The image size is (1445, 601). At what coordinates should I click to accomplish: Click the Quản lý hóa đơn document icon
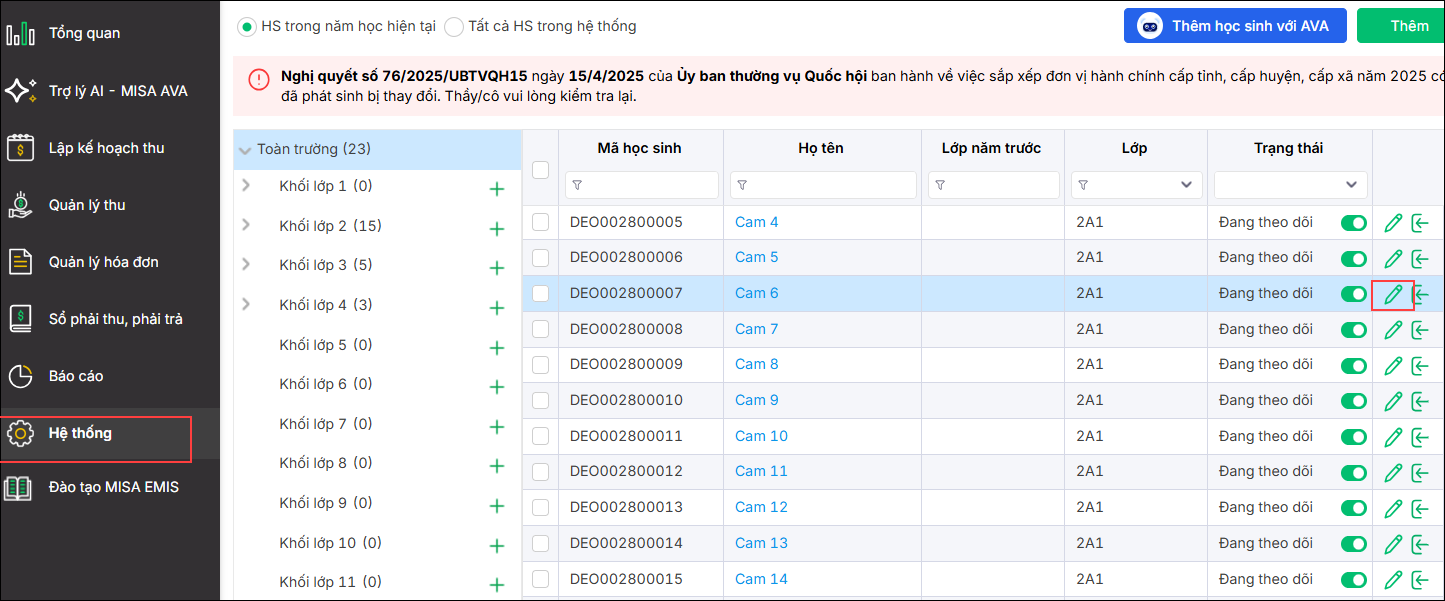[x=20, y=262]
